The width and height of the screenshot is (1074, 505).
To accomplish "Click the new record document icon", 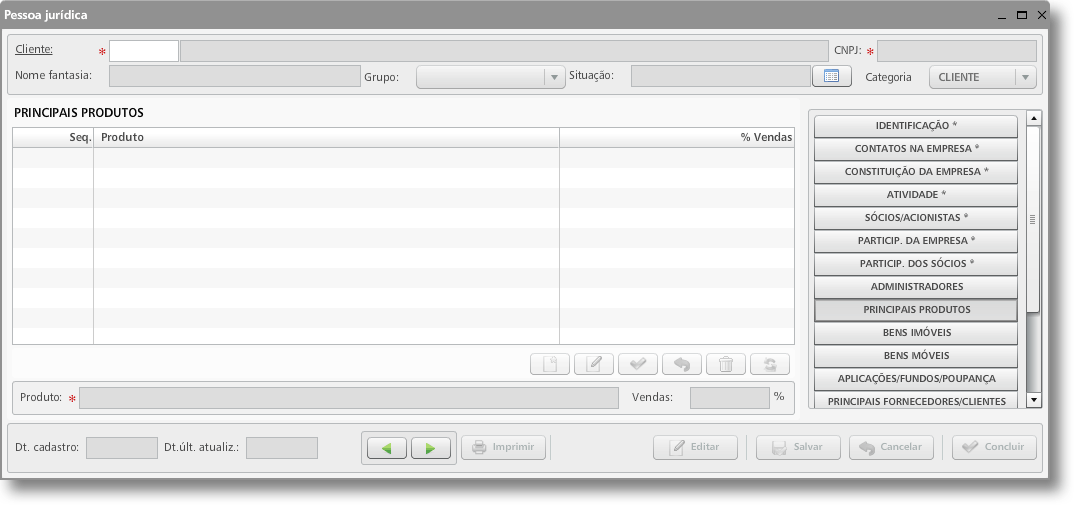I will pyautogui.click(x=550, y=364).
